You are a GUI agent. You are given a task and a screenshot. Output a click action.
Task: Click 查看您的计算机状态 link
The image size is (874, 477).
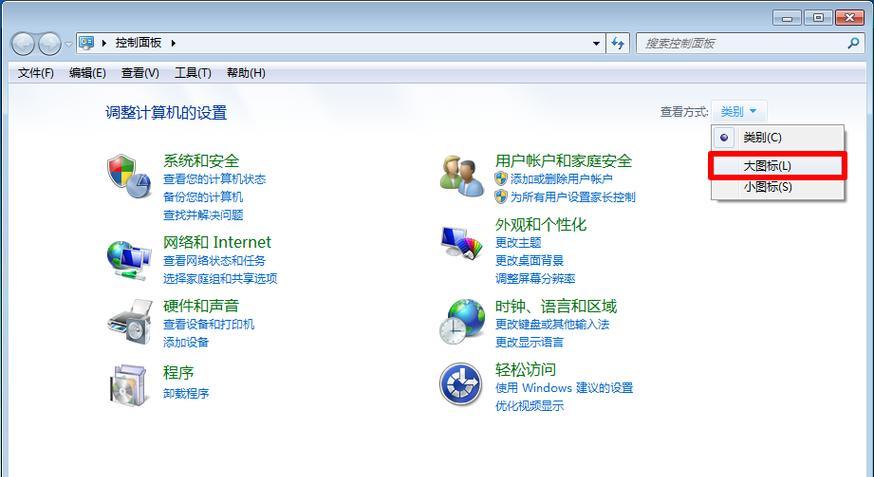point(214,179)
